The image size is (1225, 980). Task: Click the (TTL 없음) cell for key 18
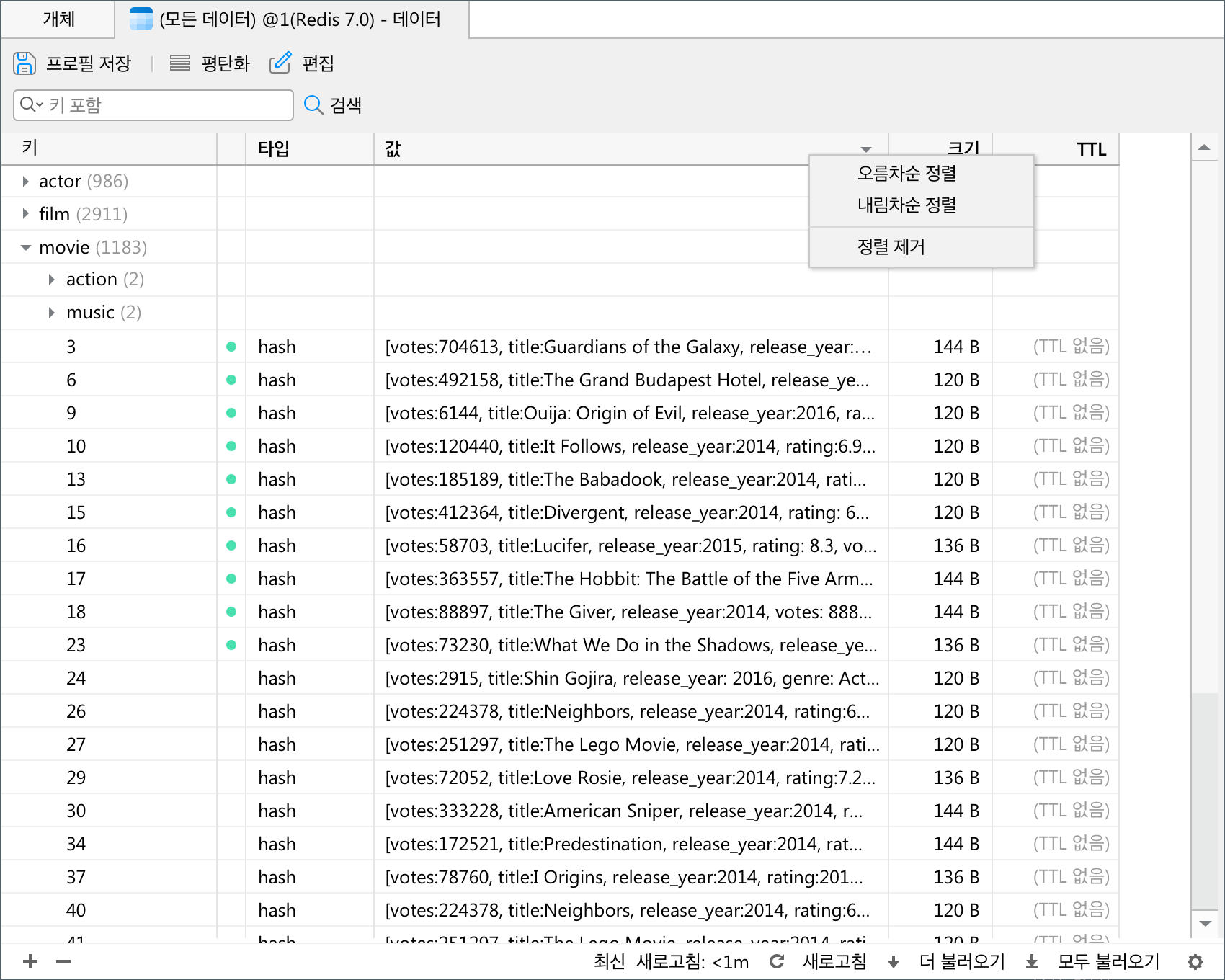click(1056, 612)
